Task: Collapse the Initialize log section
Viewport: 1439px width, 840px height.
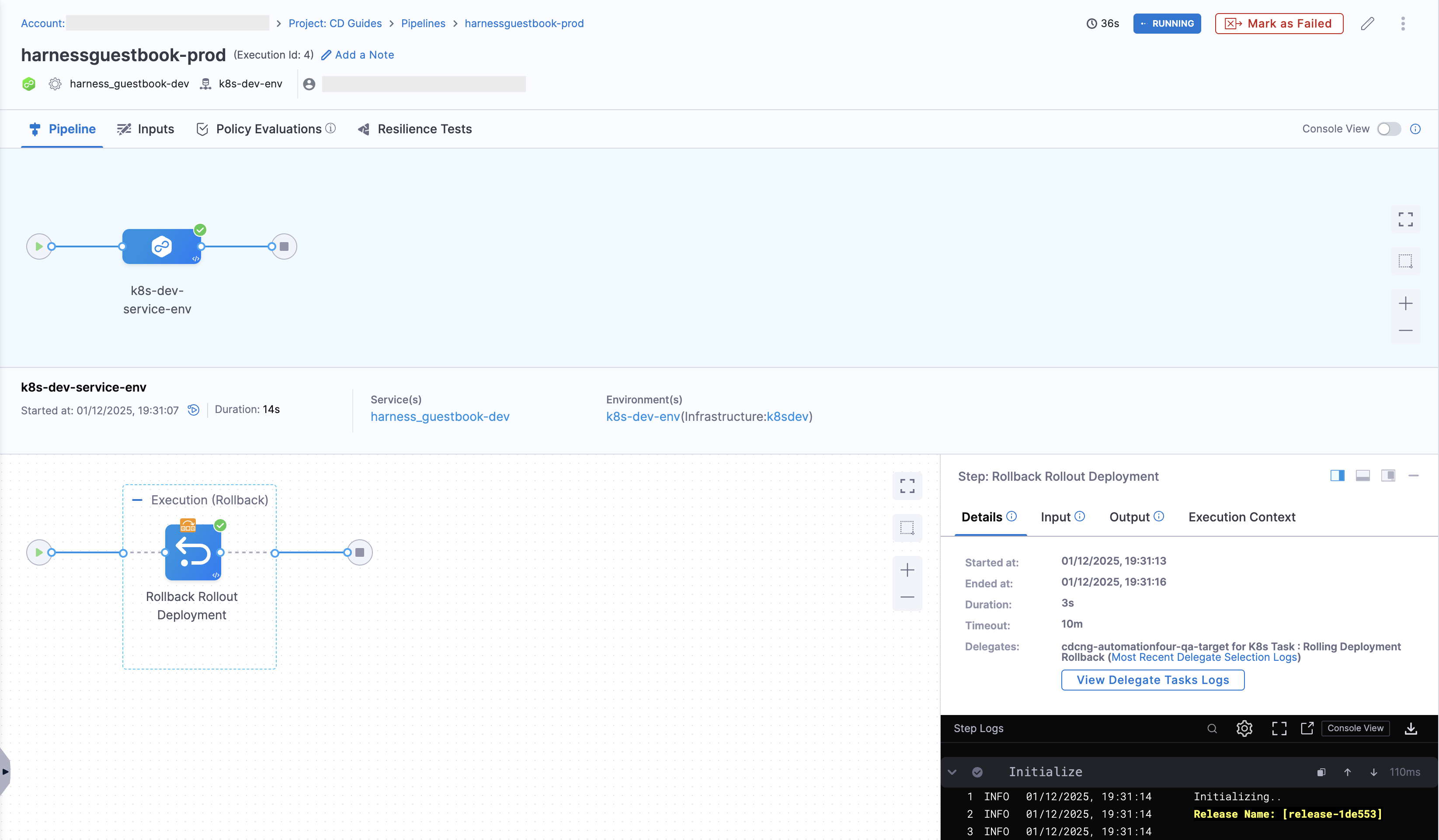Action: pyautogui.click(x=952, y=772)
